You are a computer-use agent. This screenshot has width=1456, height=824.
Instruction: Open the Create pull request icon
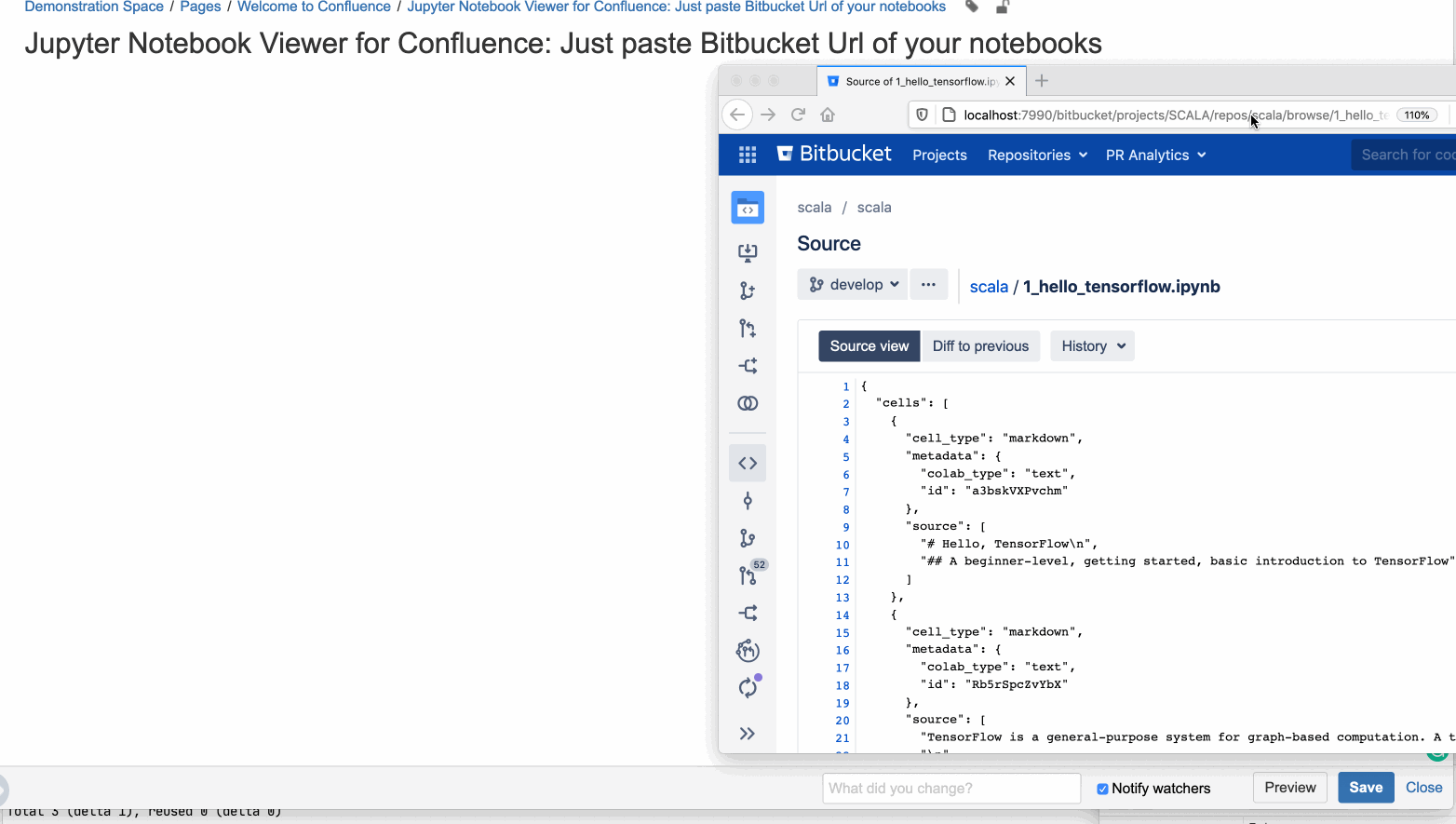coord(748,328)
